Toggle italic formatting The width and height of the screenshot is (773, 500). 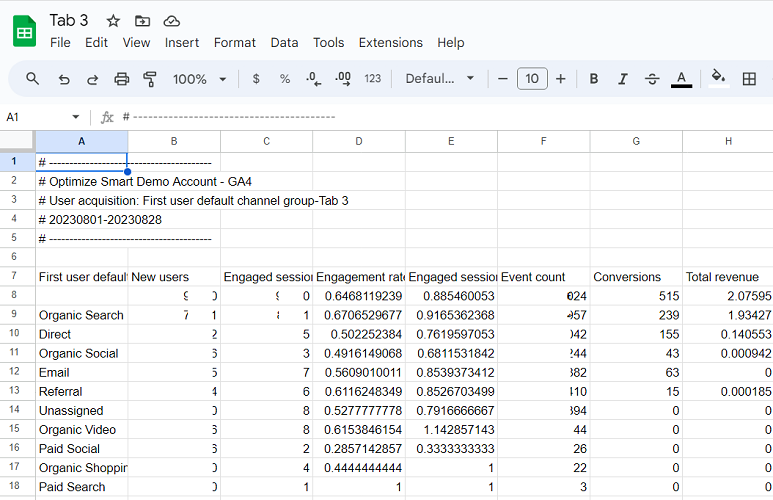tap(623, 79)
